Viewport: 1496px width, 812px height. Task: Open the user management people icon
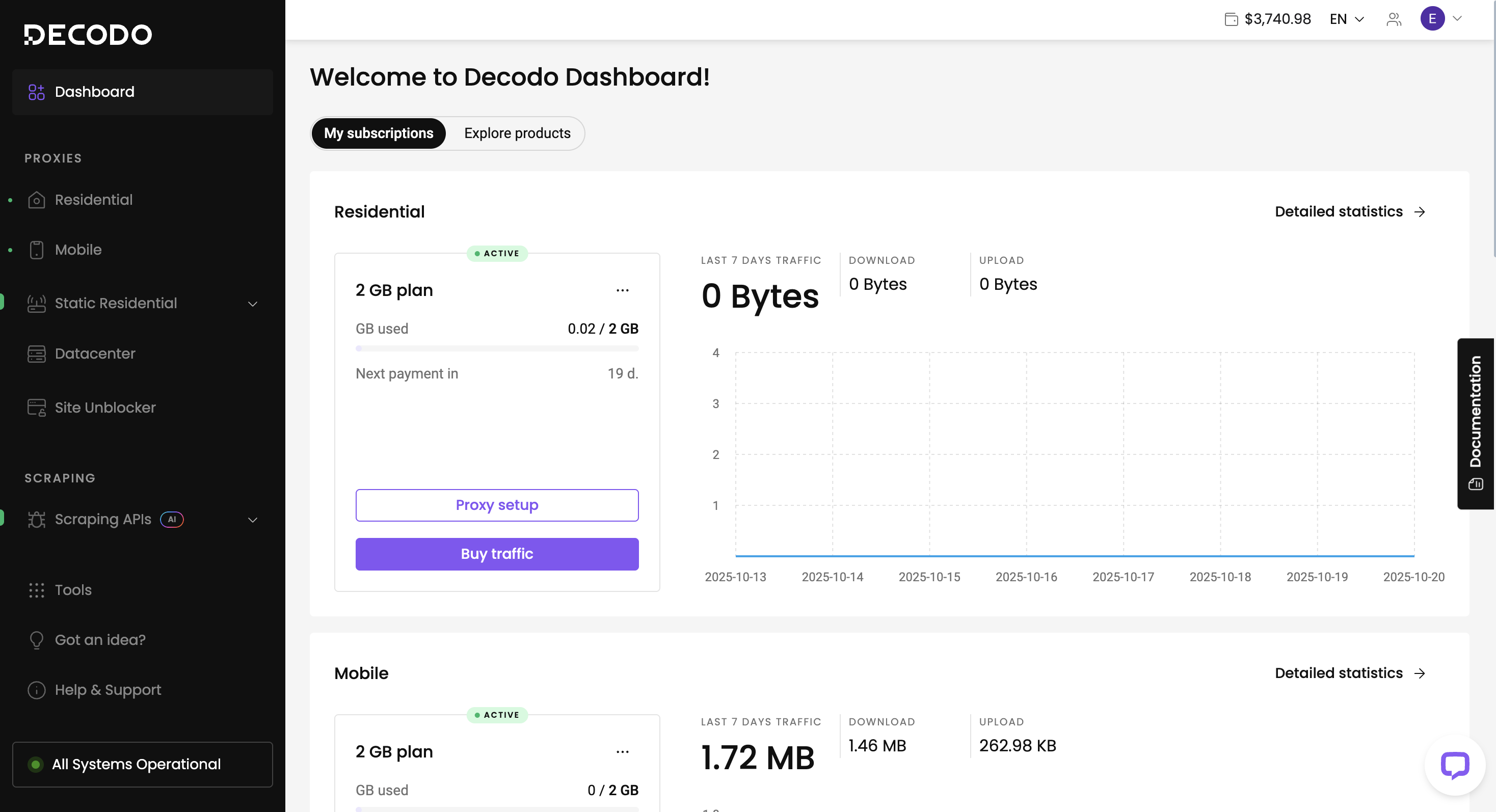pos(1393,19)
